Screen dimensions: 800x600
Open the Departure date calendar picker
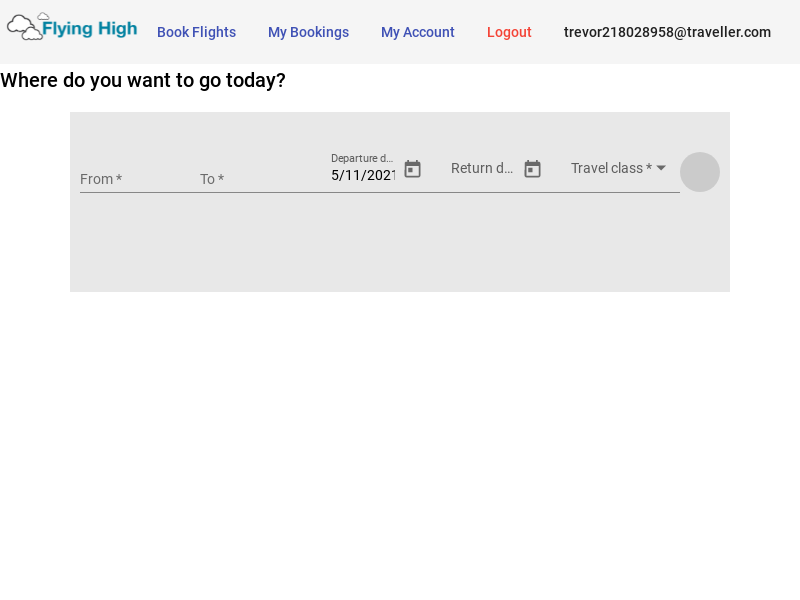412,169
